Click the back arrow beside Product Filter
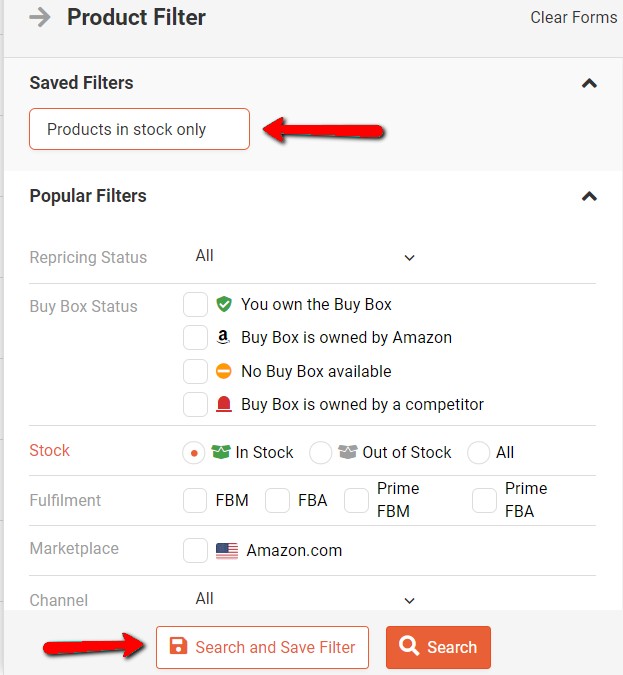 tap(40, 18)
